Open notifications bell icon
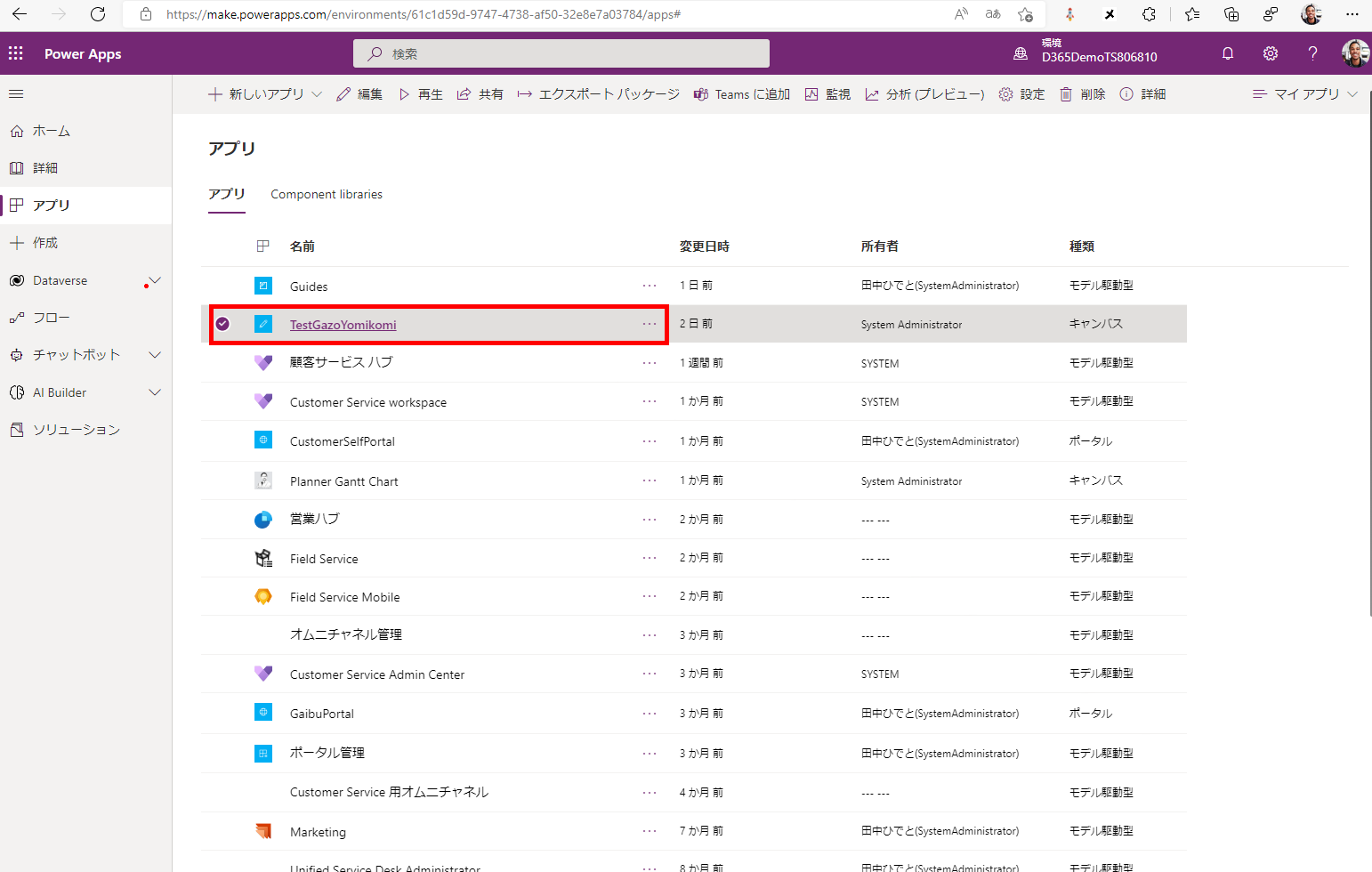Viewport: 1372px width, 872px height. point(1228,53)
